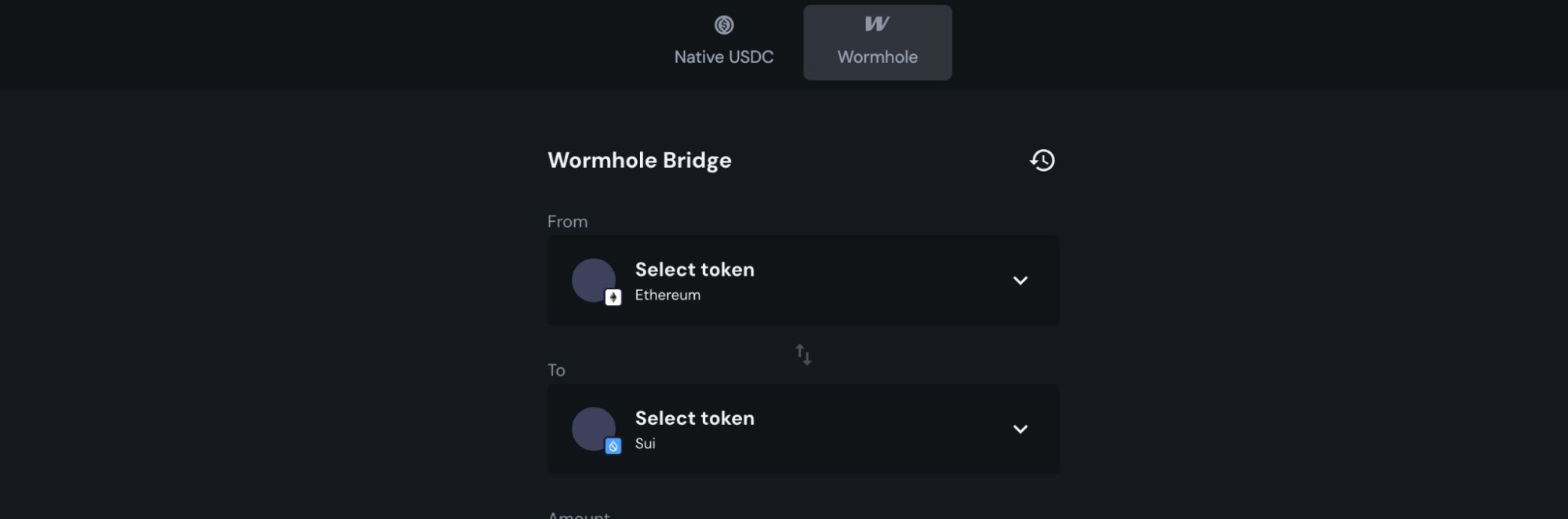Click the Ethereum chain badge icon
The image size is (1568, 519).
point(613,297)
